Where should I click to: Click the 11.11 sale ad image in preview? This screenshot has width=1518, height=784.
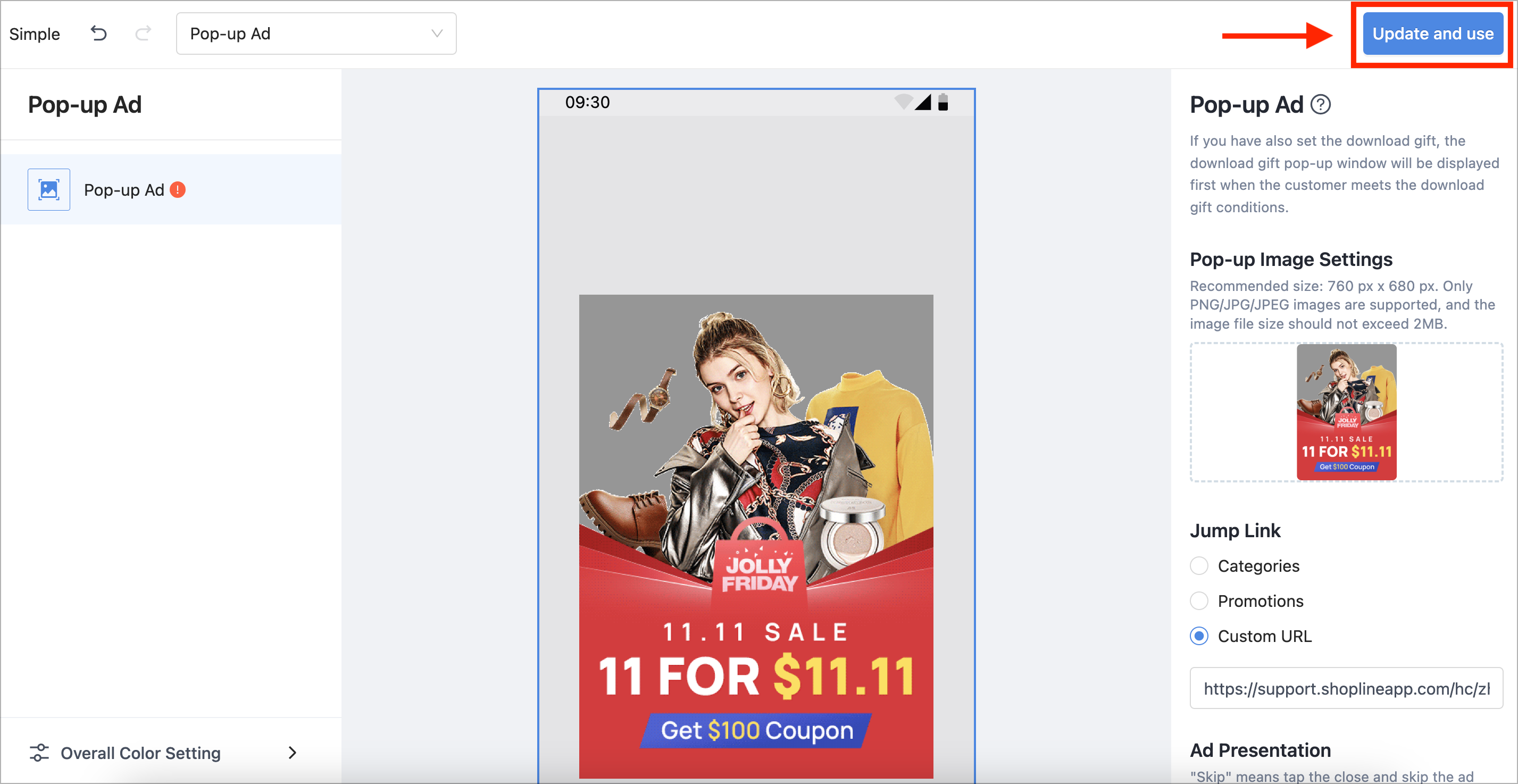click(756, 537)
